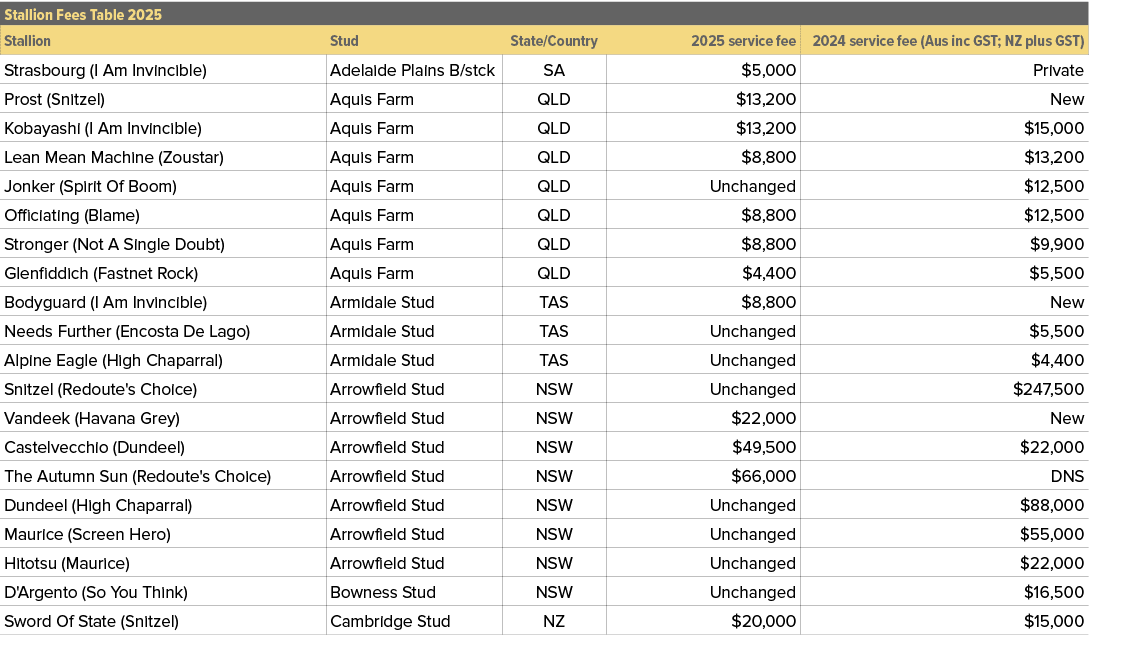Click the DNS cell for The Autumn Sun
This screenshot has height=654, width=1124.
pos(1068,476)
